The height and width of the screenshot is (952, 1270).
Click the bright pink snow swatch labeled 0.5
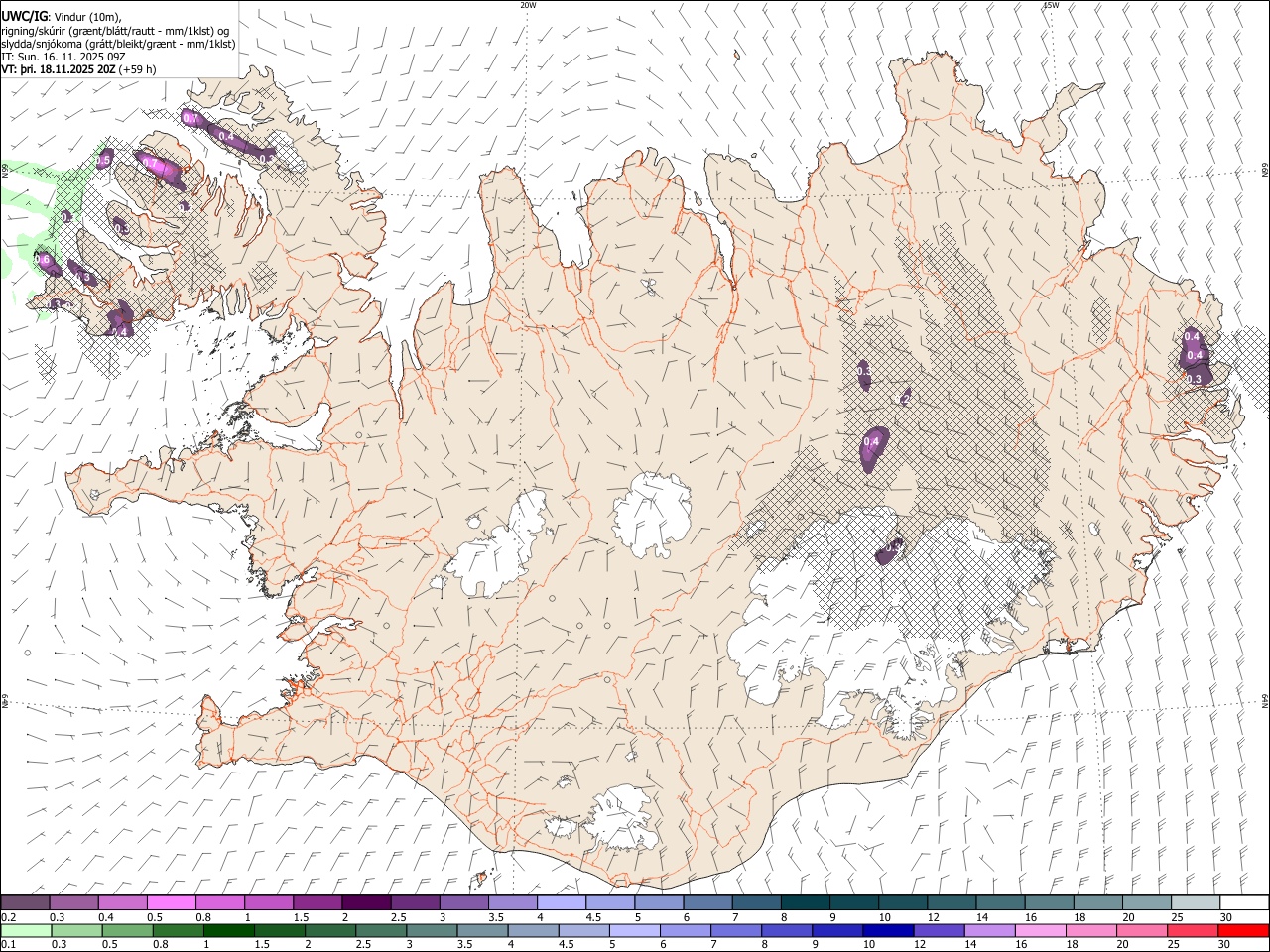coord(172,902)
